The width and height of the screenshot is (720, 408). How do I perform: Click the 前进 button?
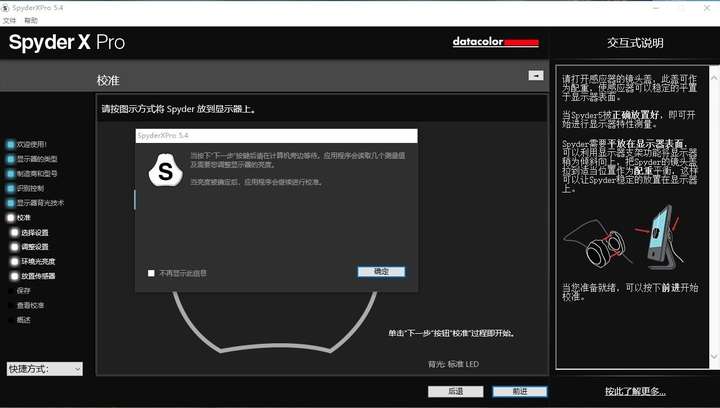point(520,391)
